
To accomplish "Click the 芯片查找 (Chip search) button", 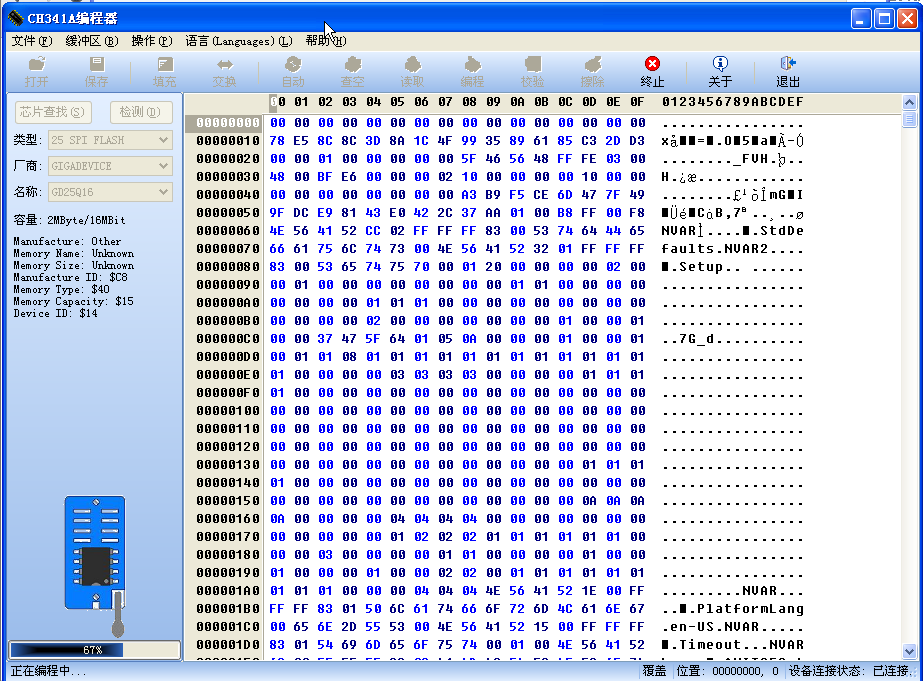I will [52, 112].
